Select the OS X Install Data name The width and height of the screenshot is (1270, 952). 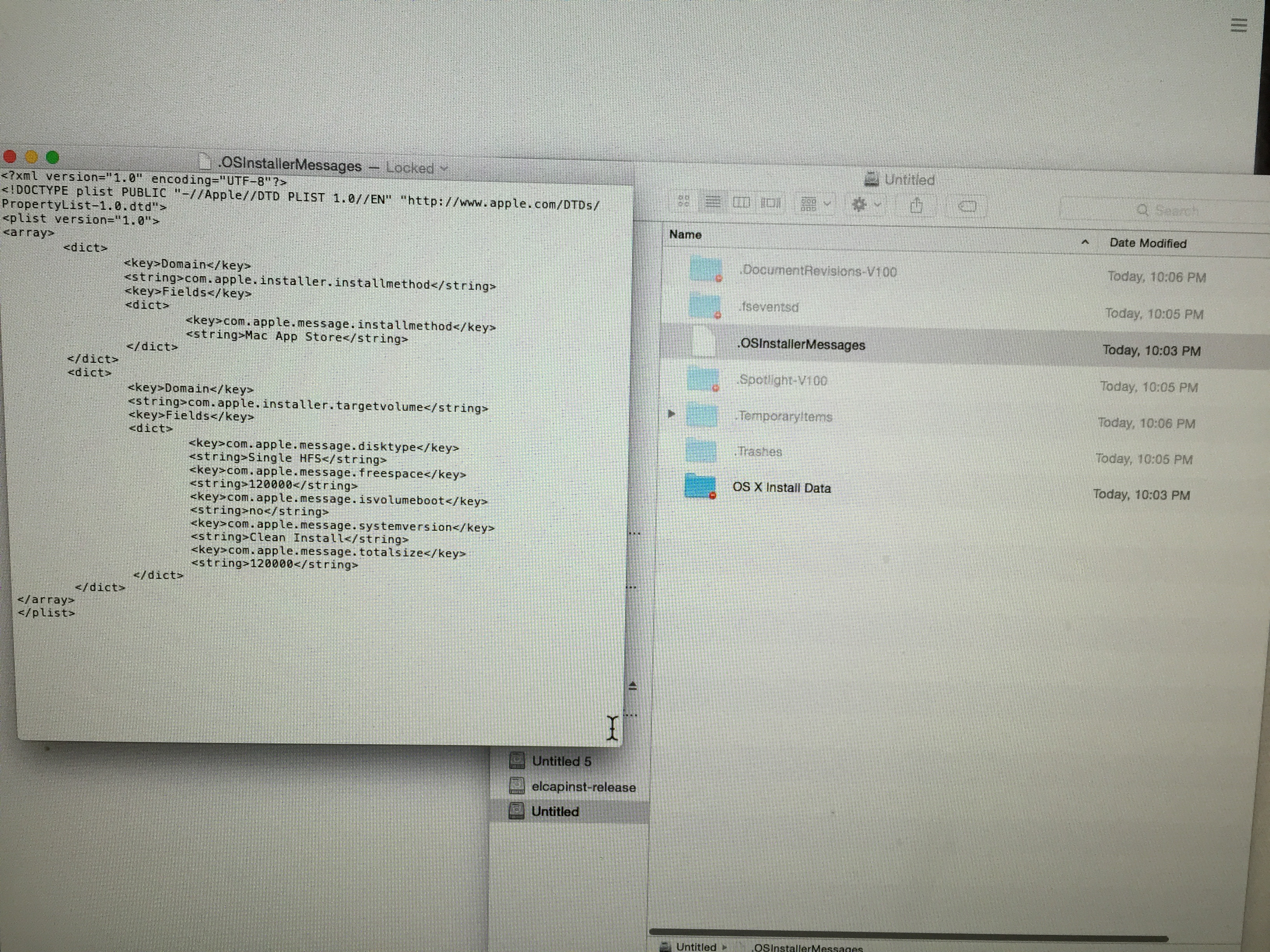[x=781, y=488]
